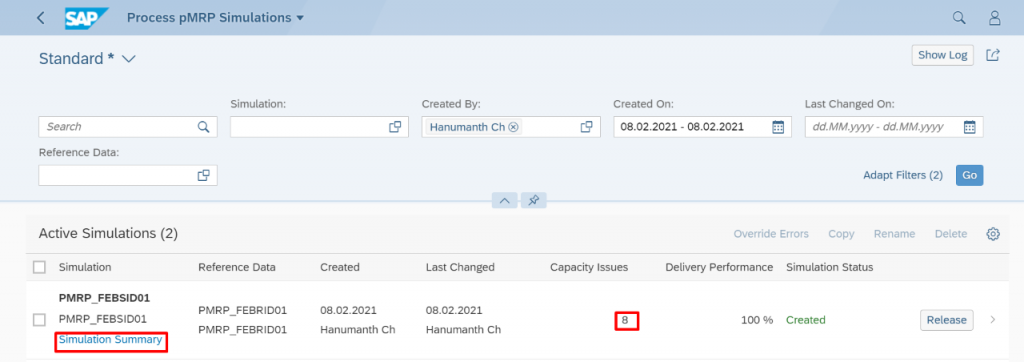
Task: Click the Active Simulations (2) title
Action: coord(108,234)
